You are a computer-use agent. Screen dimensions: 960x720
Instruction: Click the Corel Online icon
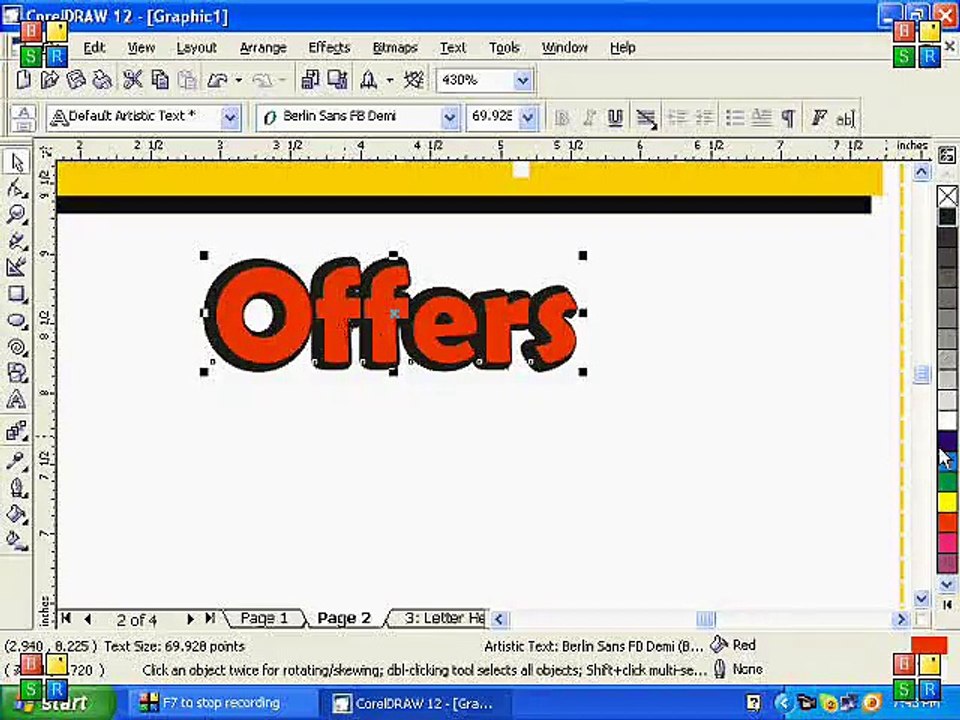point(414,80)
